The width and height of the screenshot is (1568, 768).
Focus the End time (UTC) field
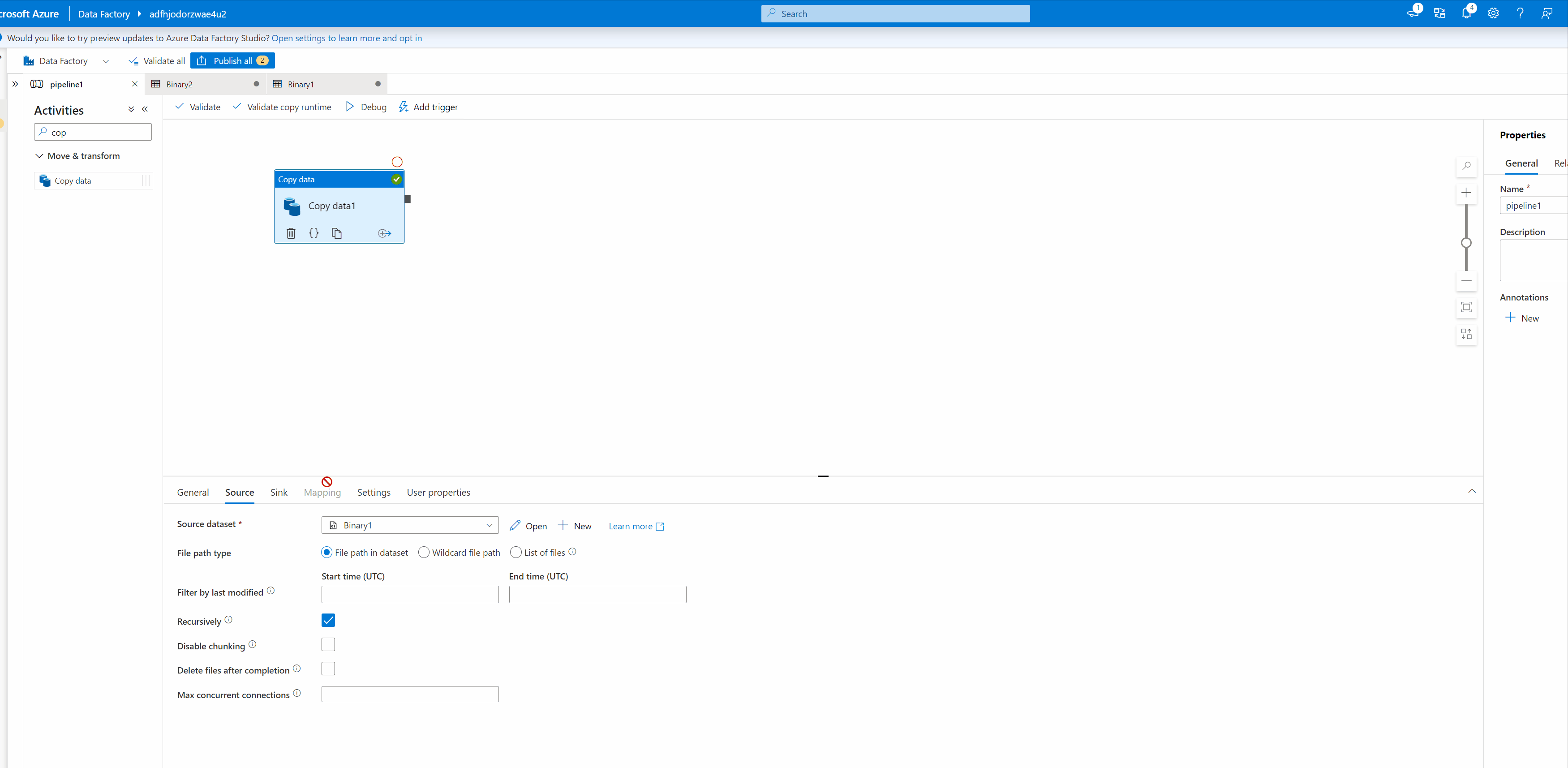click(598, 594)
